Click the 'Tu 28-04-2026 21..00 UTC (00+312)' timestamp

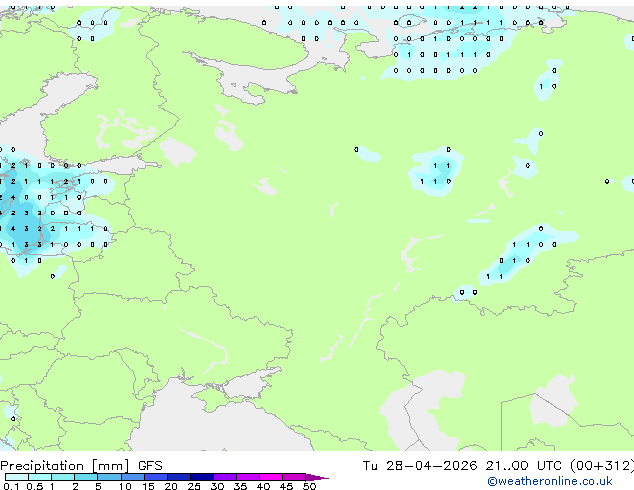[498, 466]
